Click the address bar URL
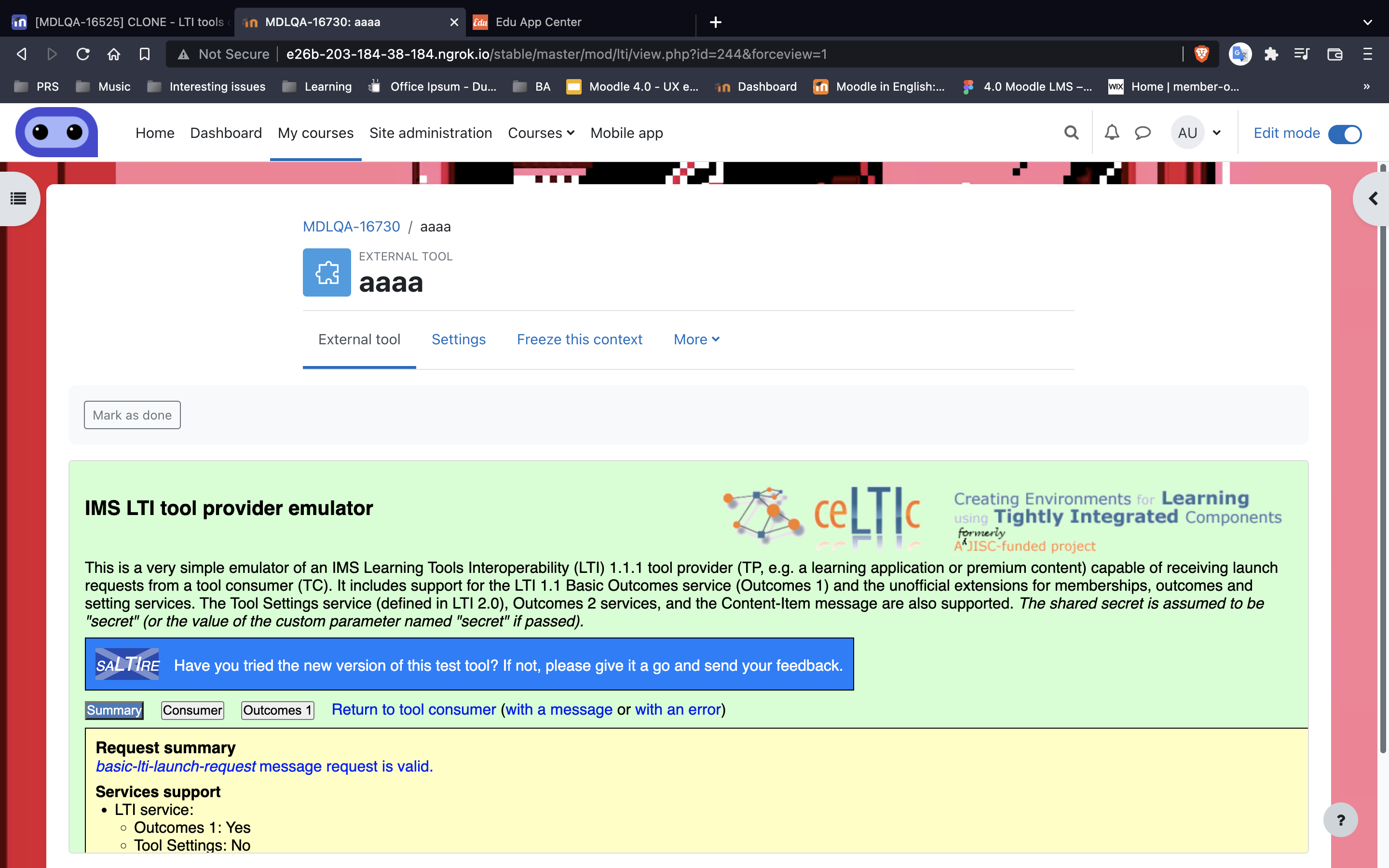The image size is (1389, 868). pyautogui.click(x=557, y=54)
